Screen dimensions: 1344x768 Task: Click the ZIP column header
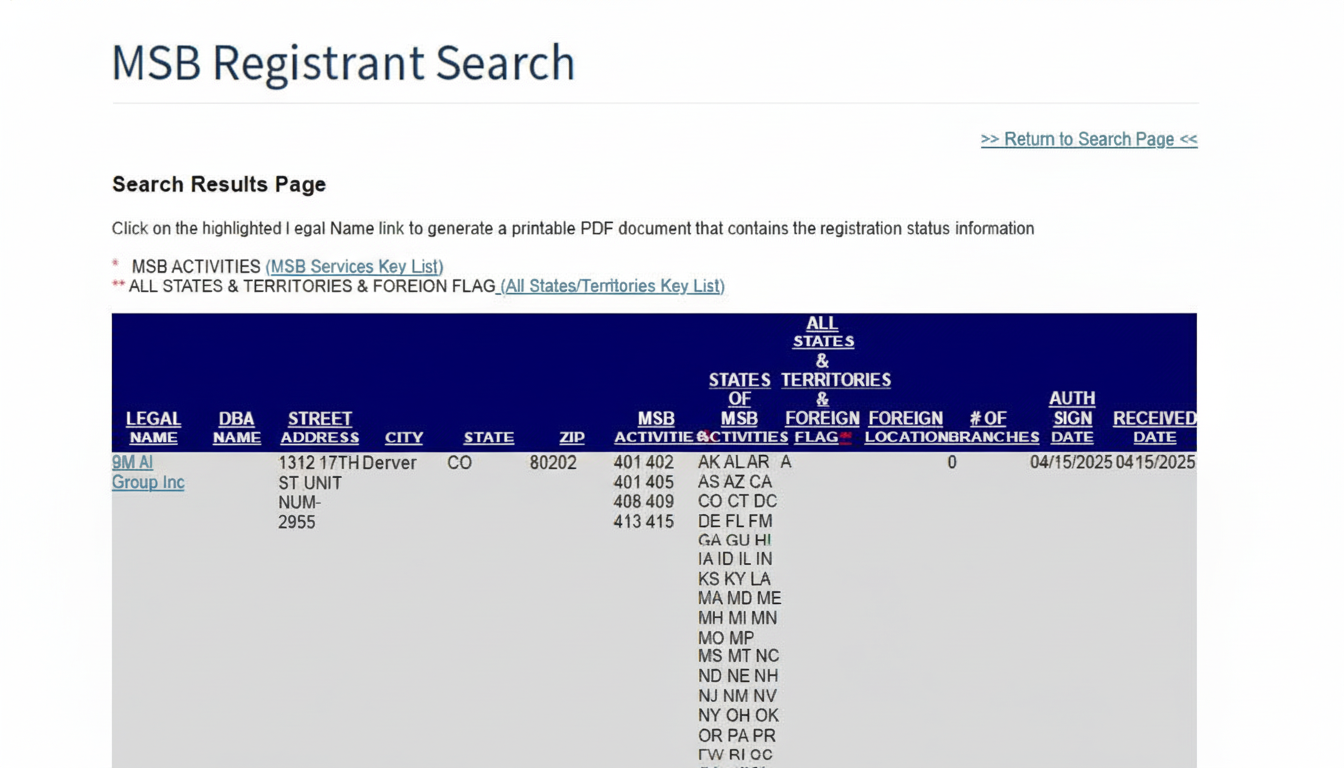coord(572,438)
